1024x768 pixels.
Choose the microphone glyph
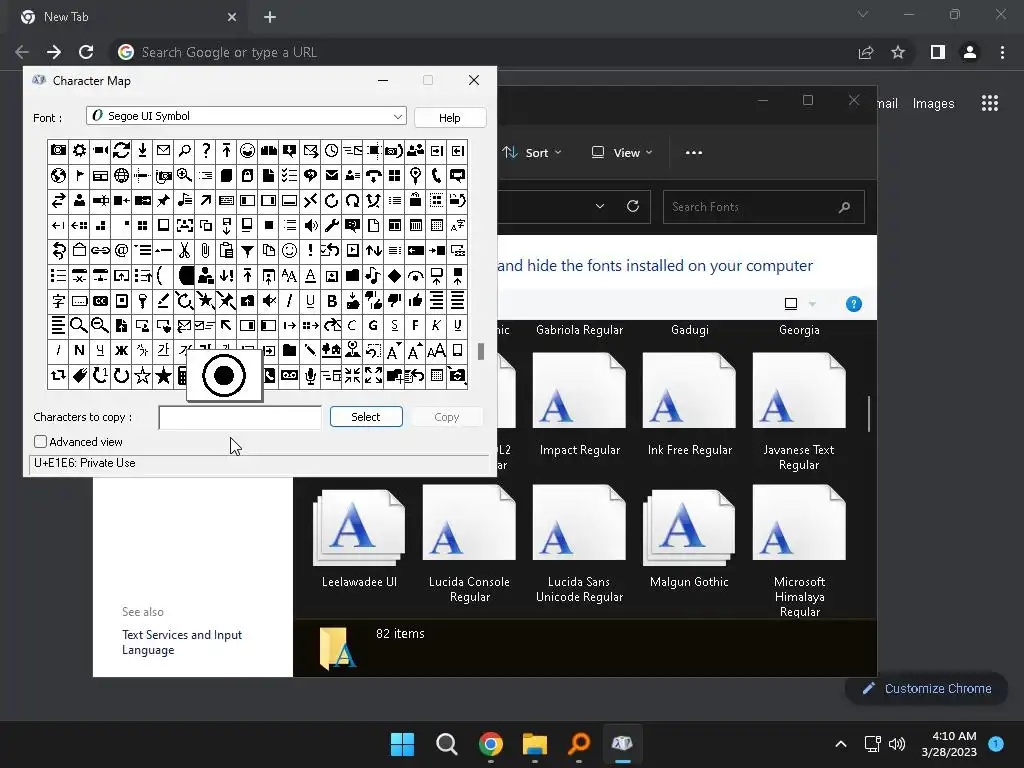[x=310, y=376]
